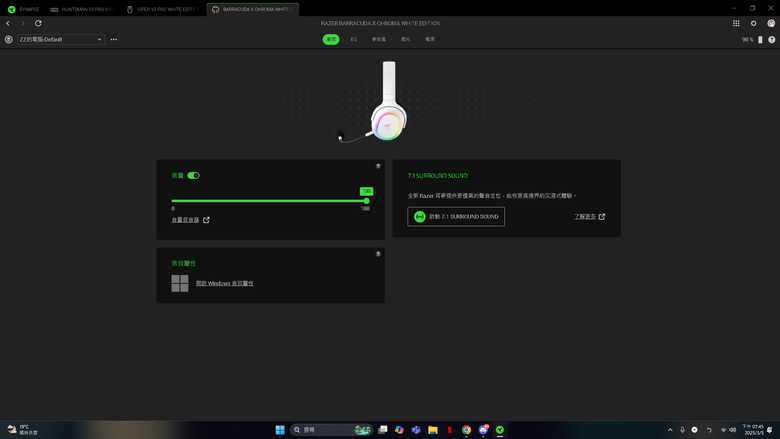The width and height of the screenshot is (780, 439).
Task: Click the learn more link in the surround panel
Action: pyautogui.click(x=585, y=216)
